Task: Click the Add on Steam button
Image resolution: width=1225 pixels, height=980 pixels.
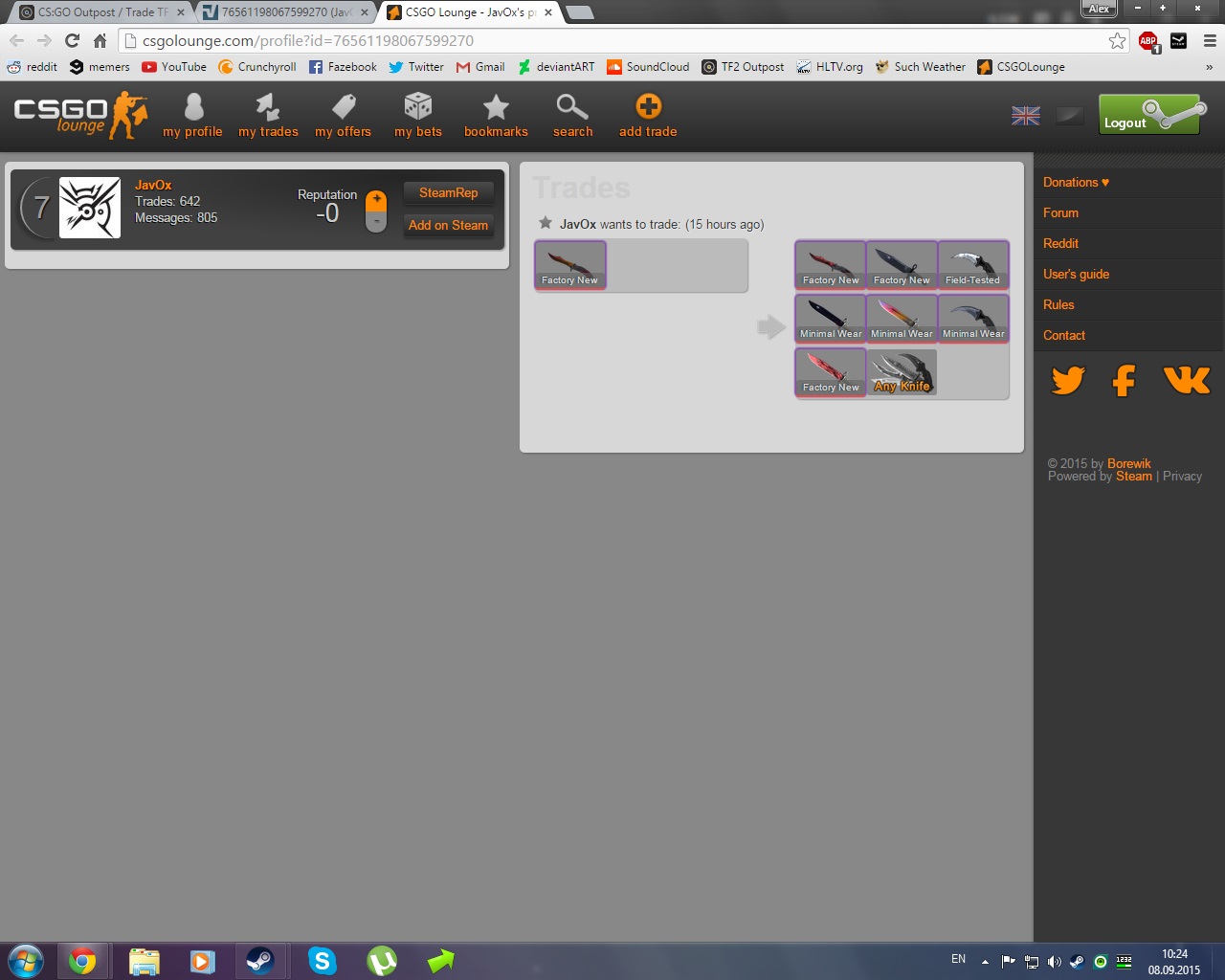Action: [x=448, y=225]
